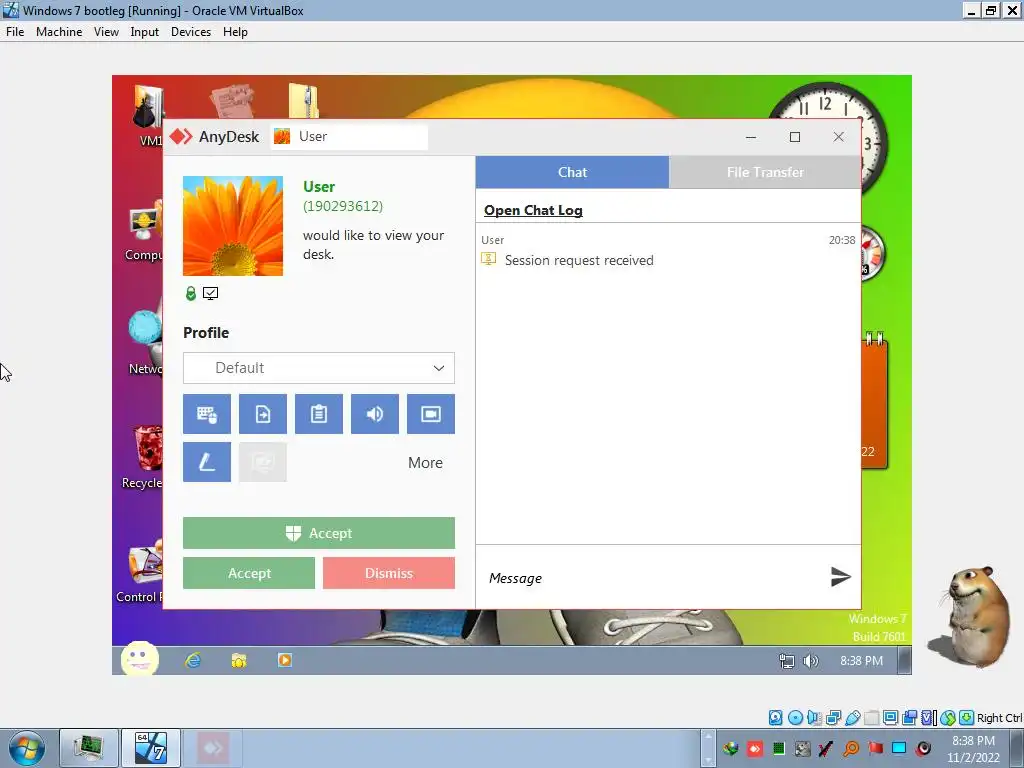Open VirtualBox View menu
The height and width of the screenshot is (768, 1024).
click(106, 31)
